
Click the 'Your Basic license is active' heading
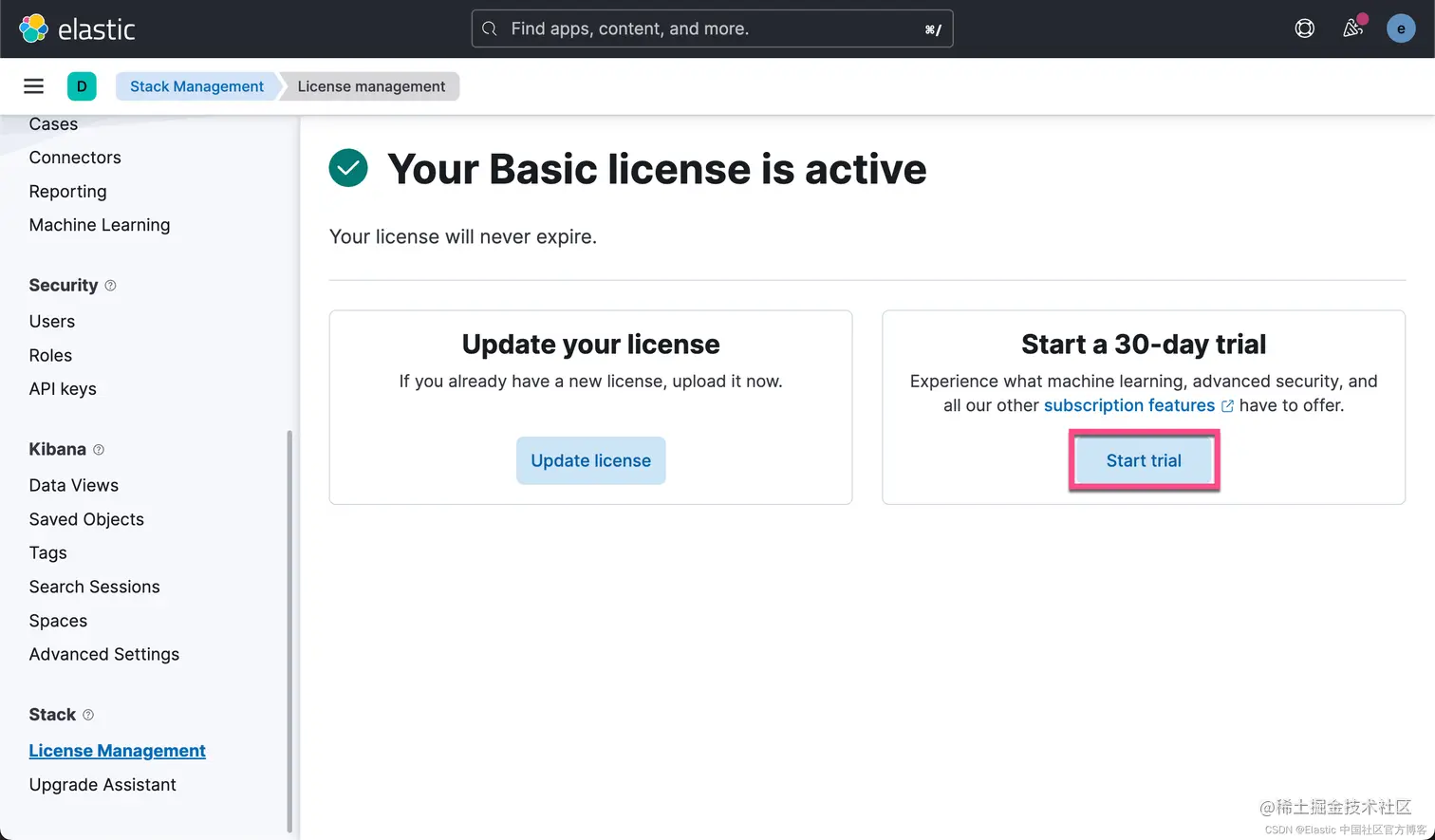pyautogui.click(x=657, y=169)
